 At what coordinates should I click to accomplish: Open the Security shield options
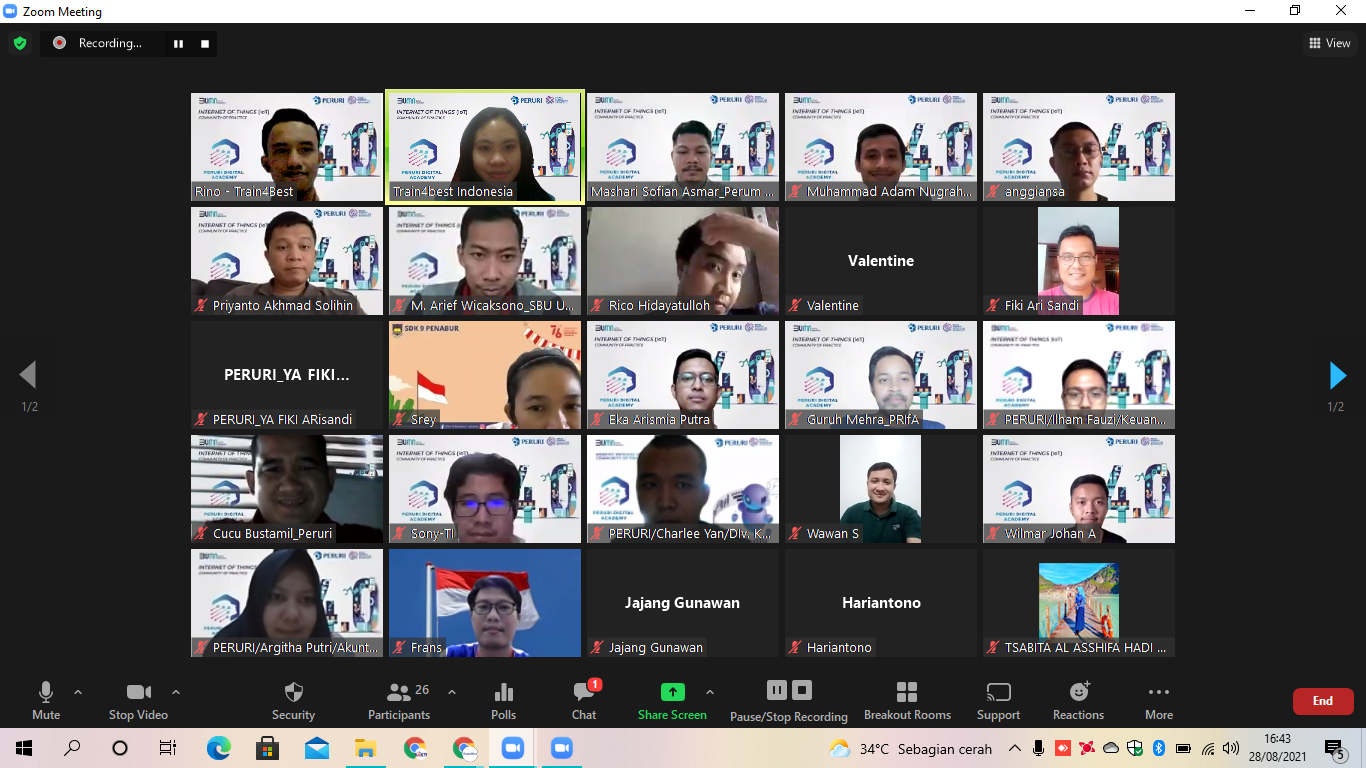pyautogui.click(x=293, y=700)
